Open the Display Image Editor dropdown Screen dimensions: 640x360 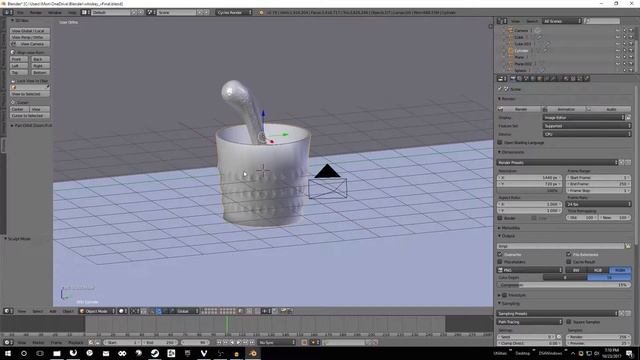584,118
